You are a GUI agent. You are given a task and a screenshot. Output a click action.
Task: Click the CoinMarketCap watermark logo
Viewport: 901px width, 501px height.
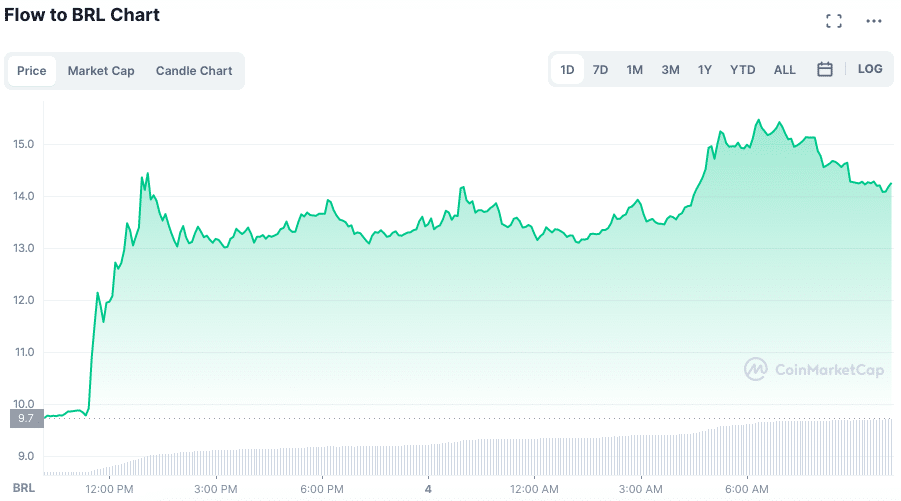click(x=814, y=370)
